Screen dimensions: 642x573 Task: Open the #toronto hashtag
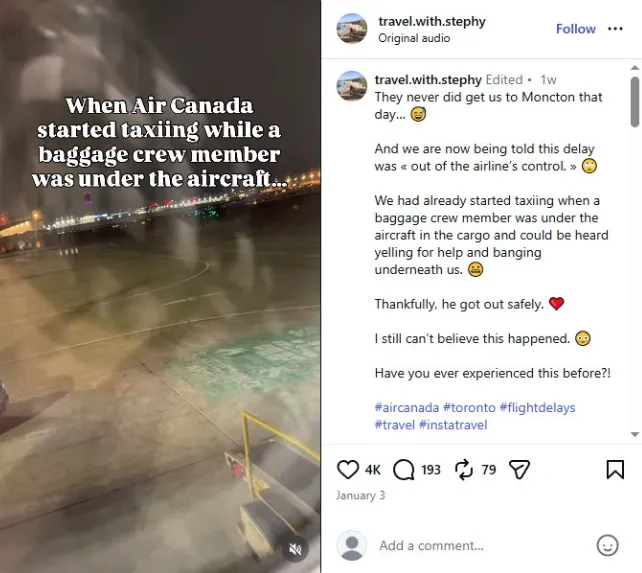point(469,408)
